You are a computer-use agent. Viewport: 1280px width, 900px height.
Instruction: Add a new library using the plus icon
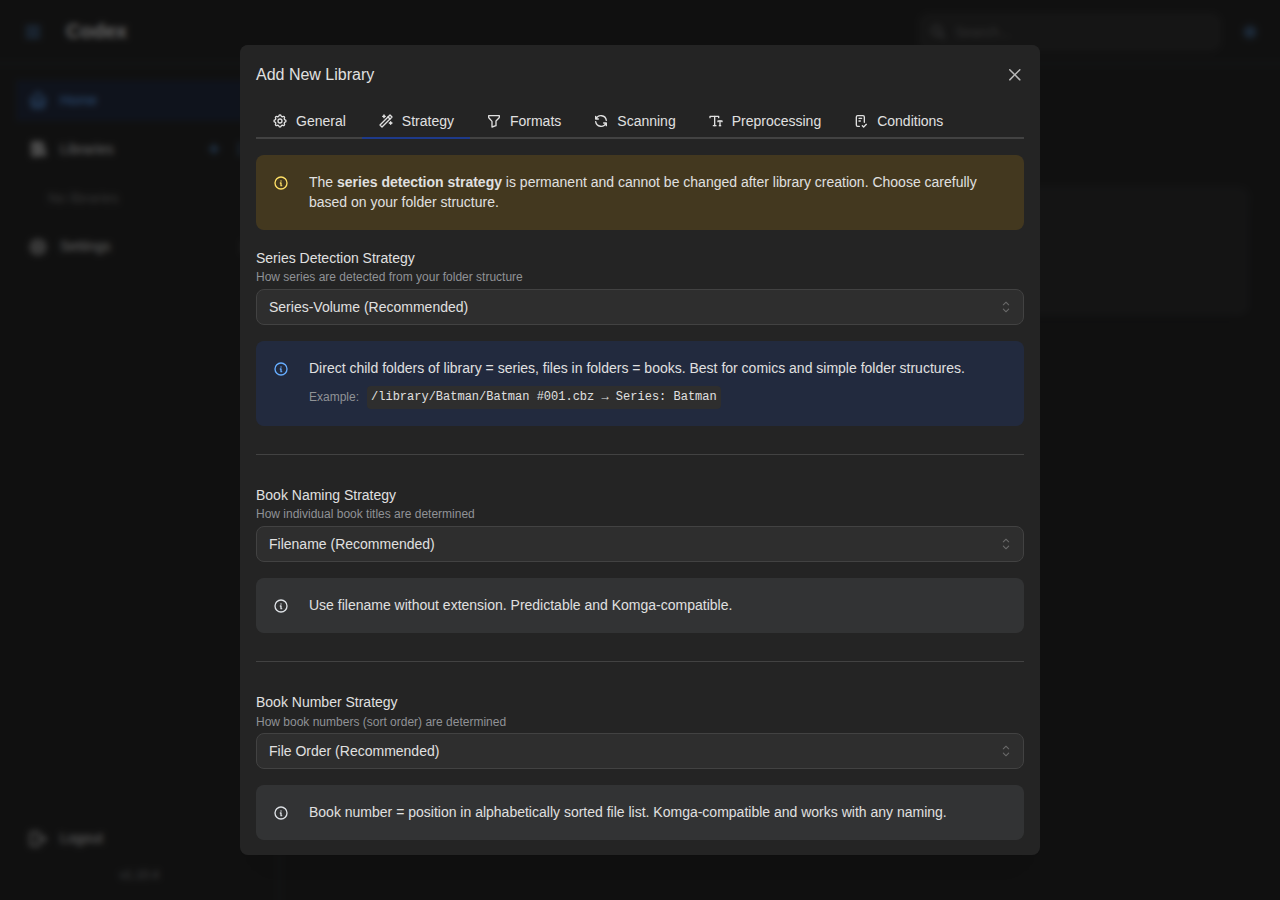[214, 148]
